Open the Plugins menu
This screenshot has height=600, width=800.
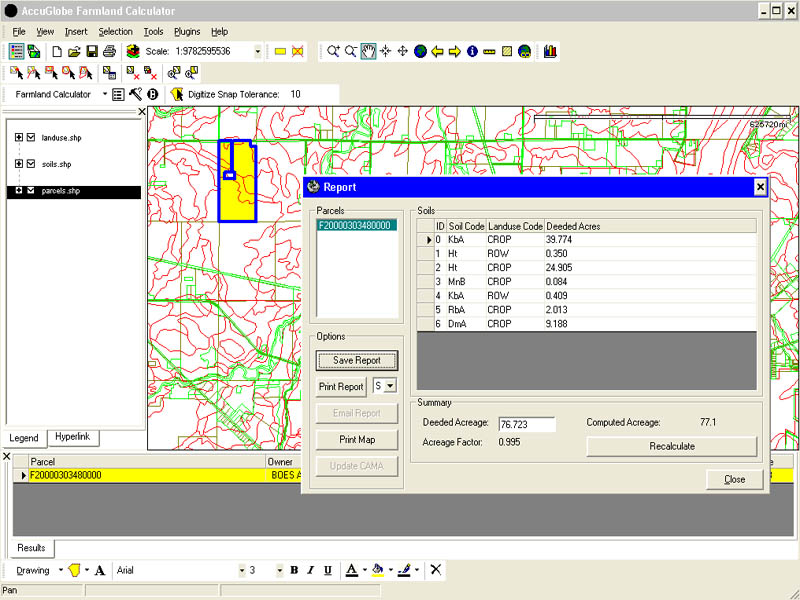[x=187, y=32]
